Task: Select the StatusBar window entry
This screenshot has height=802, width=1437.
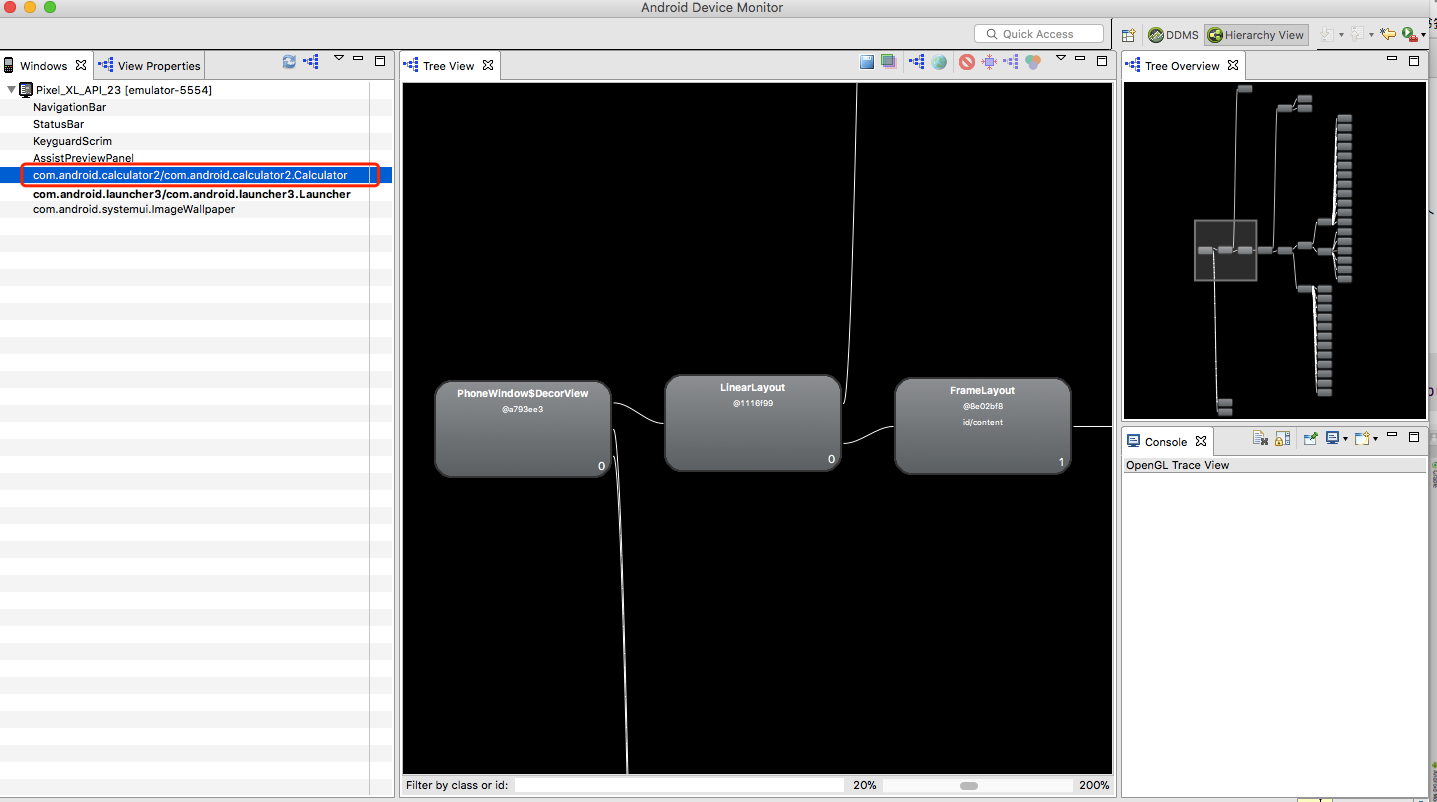Action: 58,124
